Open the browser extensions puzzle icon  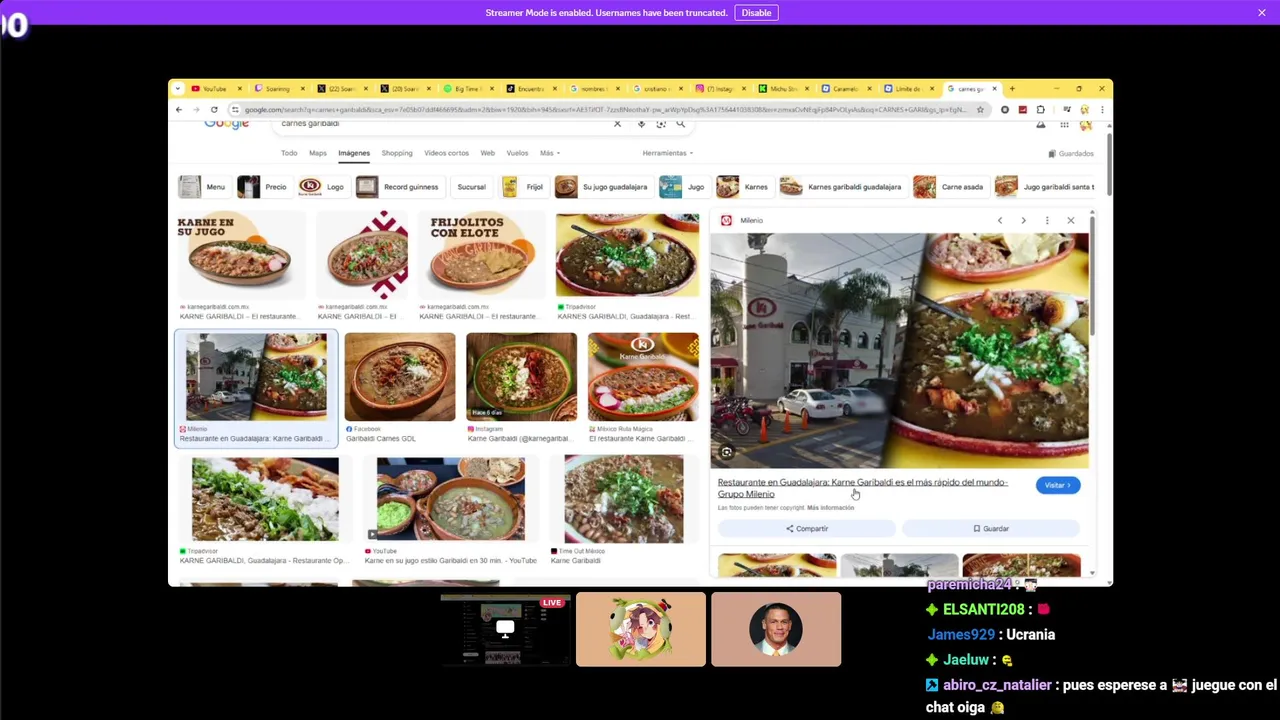(1041, 109)
